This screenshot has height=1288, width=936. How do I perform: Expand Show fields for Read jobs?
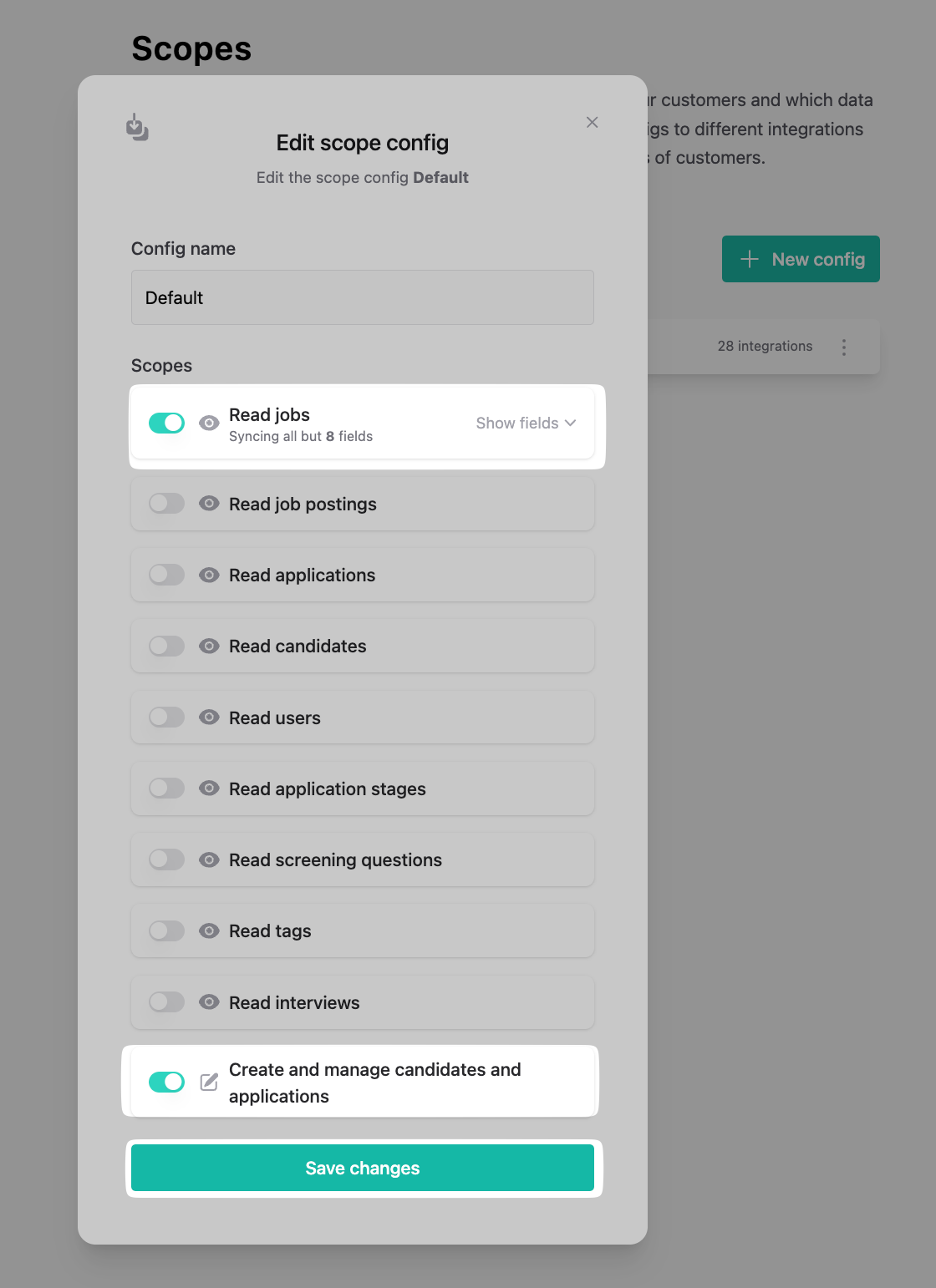pos(526,423)
